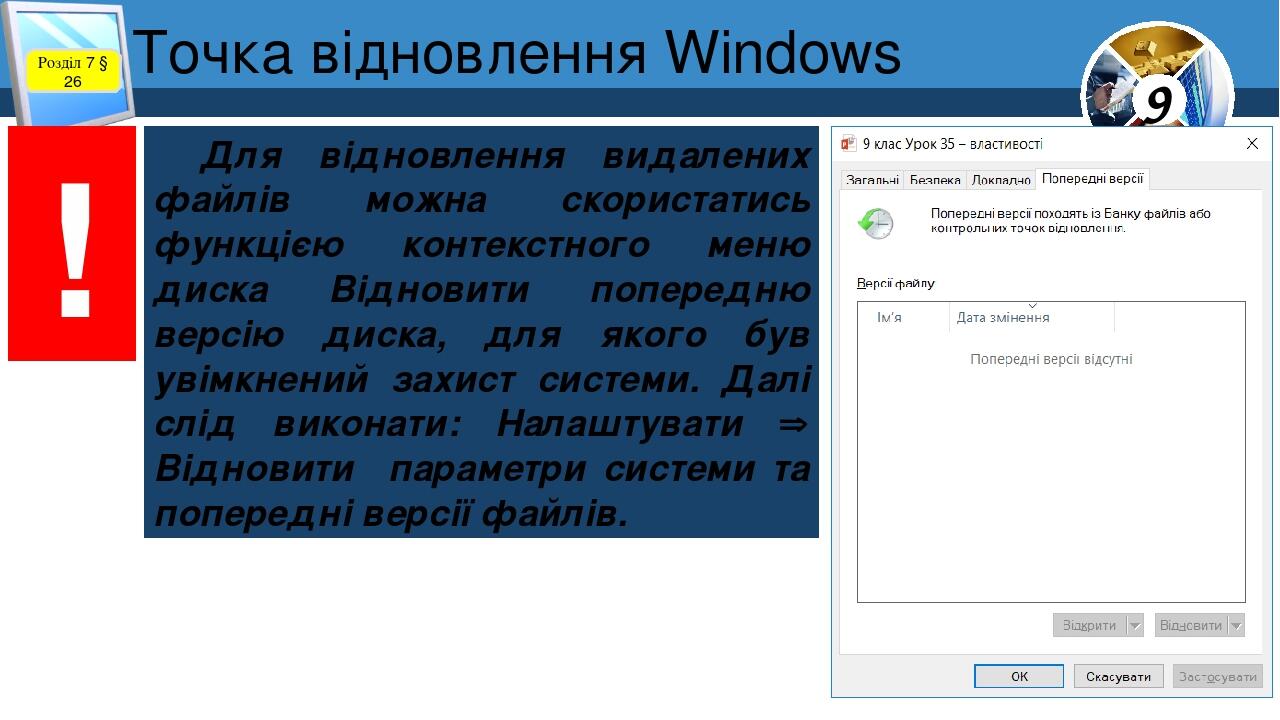The image size is (1280, 720).
Task: Click the previous versions clock icon
Action: [875, 223]
